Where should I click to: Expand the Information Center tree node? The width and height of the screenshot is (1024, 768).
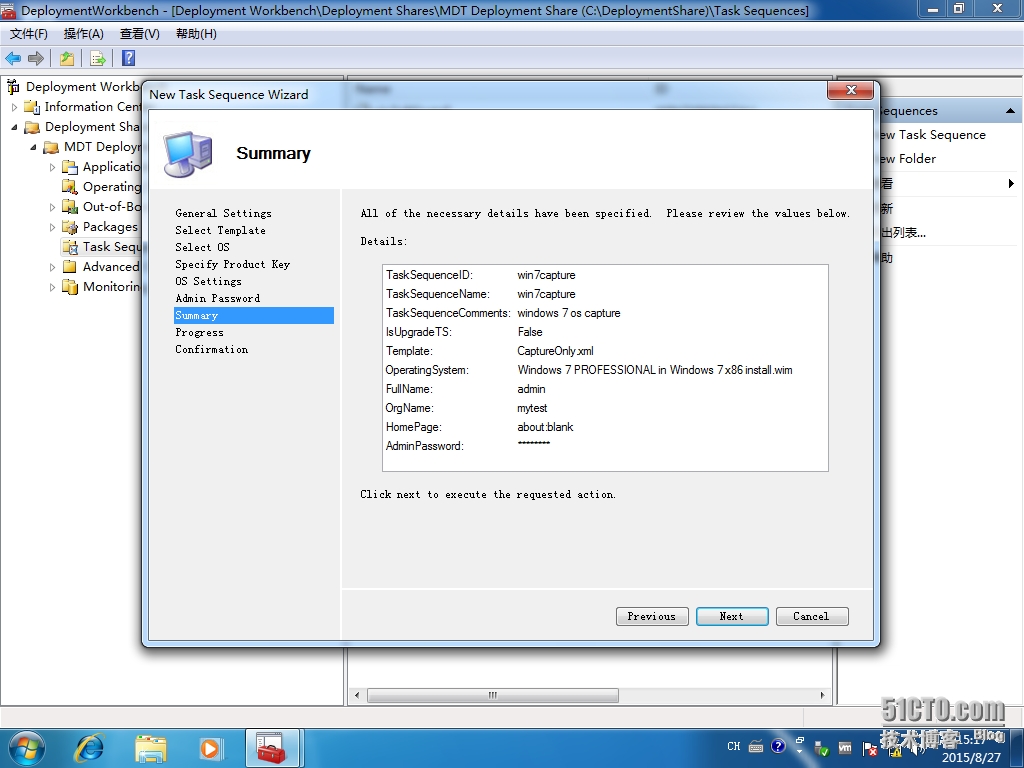coord(14,107)
